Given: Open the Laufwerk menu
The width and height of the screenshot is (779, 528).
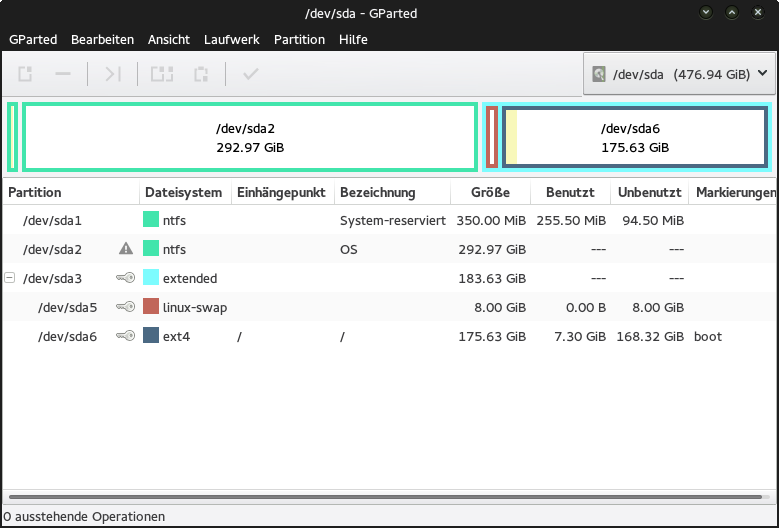Looking at the screenshot, I should [232, 40].
